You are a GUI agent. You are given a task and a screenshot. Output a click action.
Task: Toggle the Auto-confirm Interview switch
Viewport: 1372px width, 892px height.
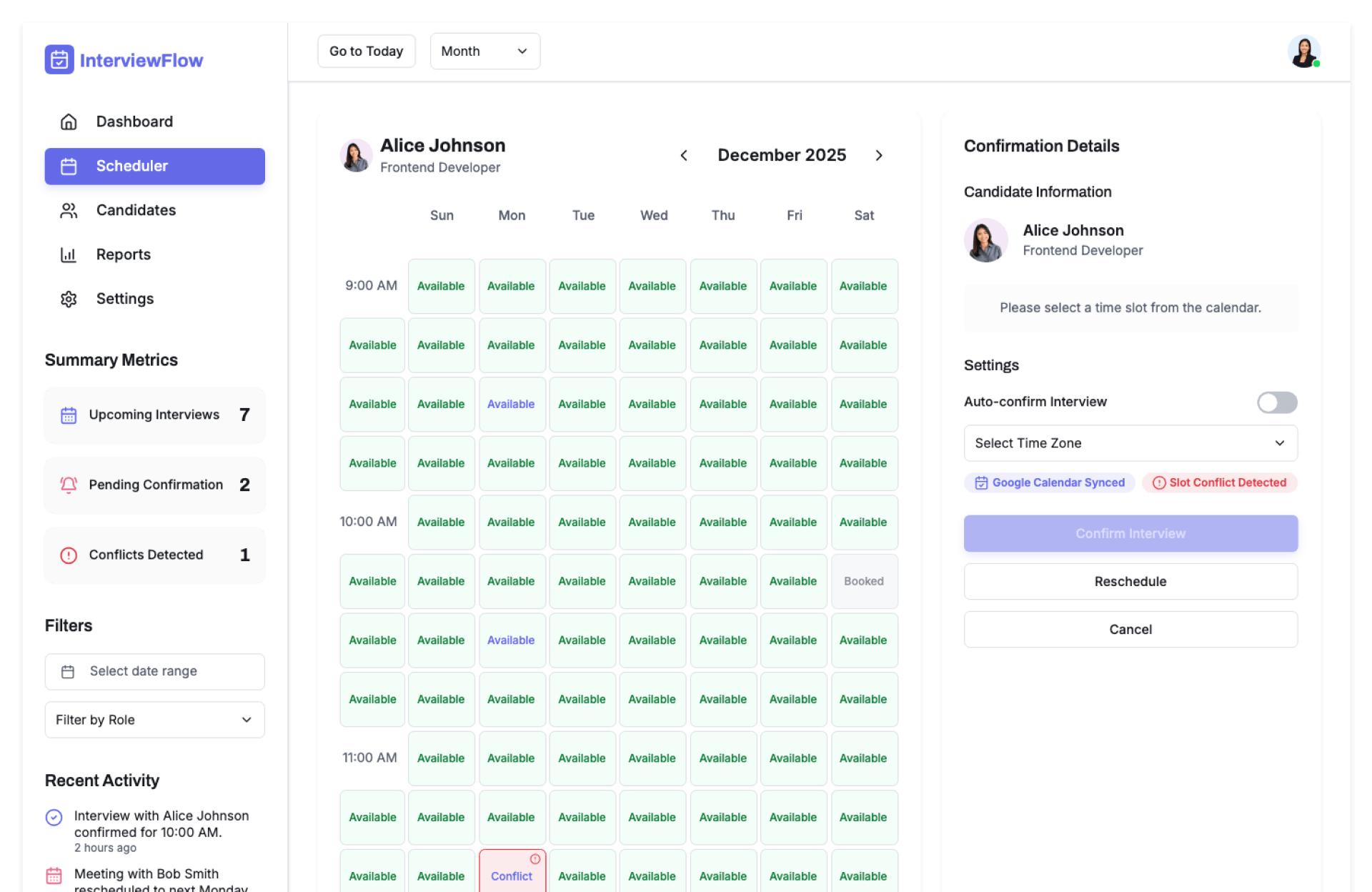tap(1276, 402)
